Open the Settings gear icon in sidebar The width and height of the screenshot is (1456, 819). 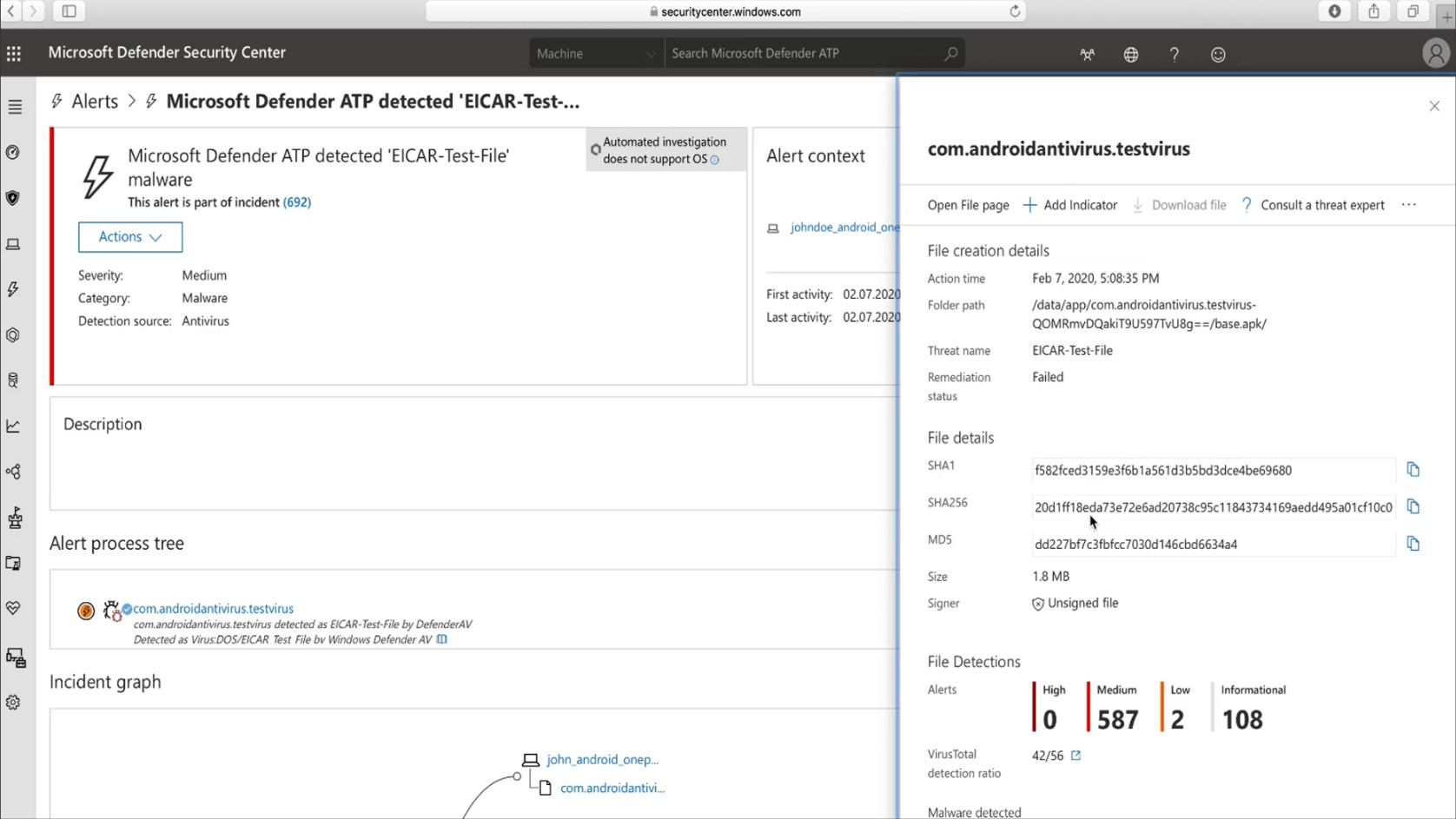pos(13,703)
